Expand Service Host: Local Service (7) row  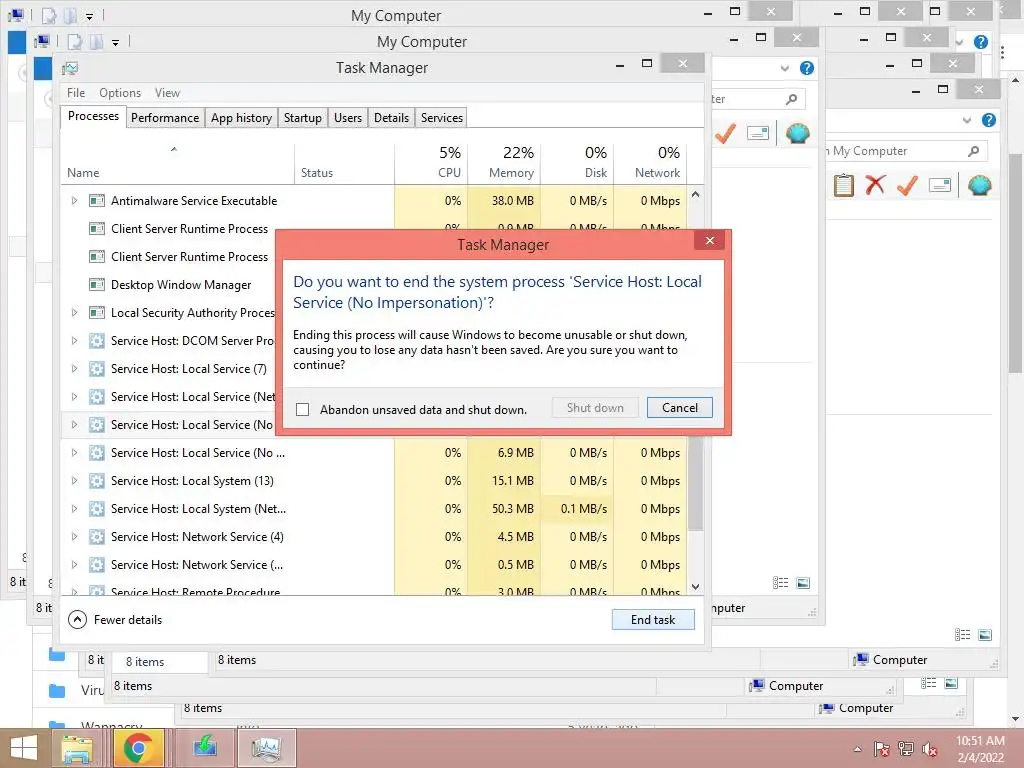[74, 369]
